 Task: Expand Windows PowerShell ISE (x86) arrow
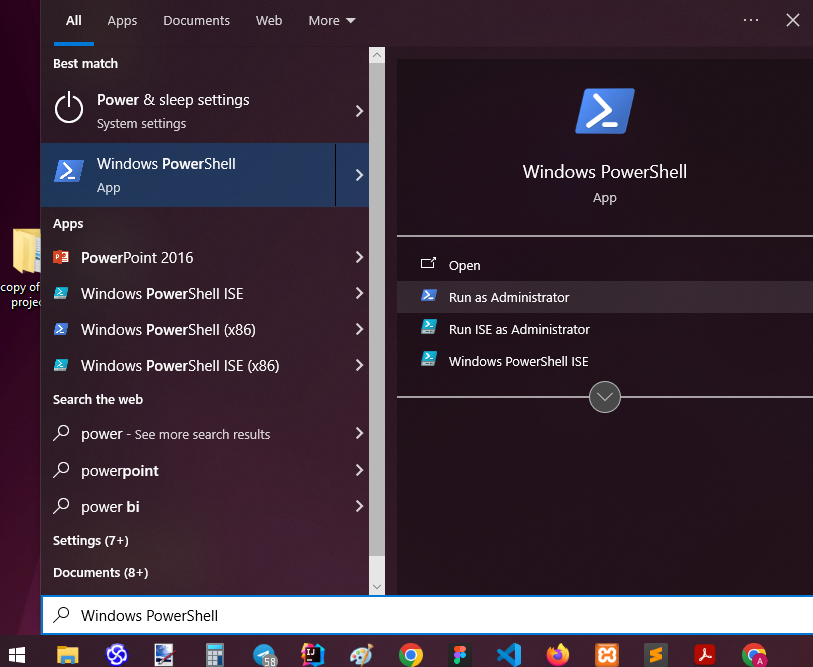359,365
